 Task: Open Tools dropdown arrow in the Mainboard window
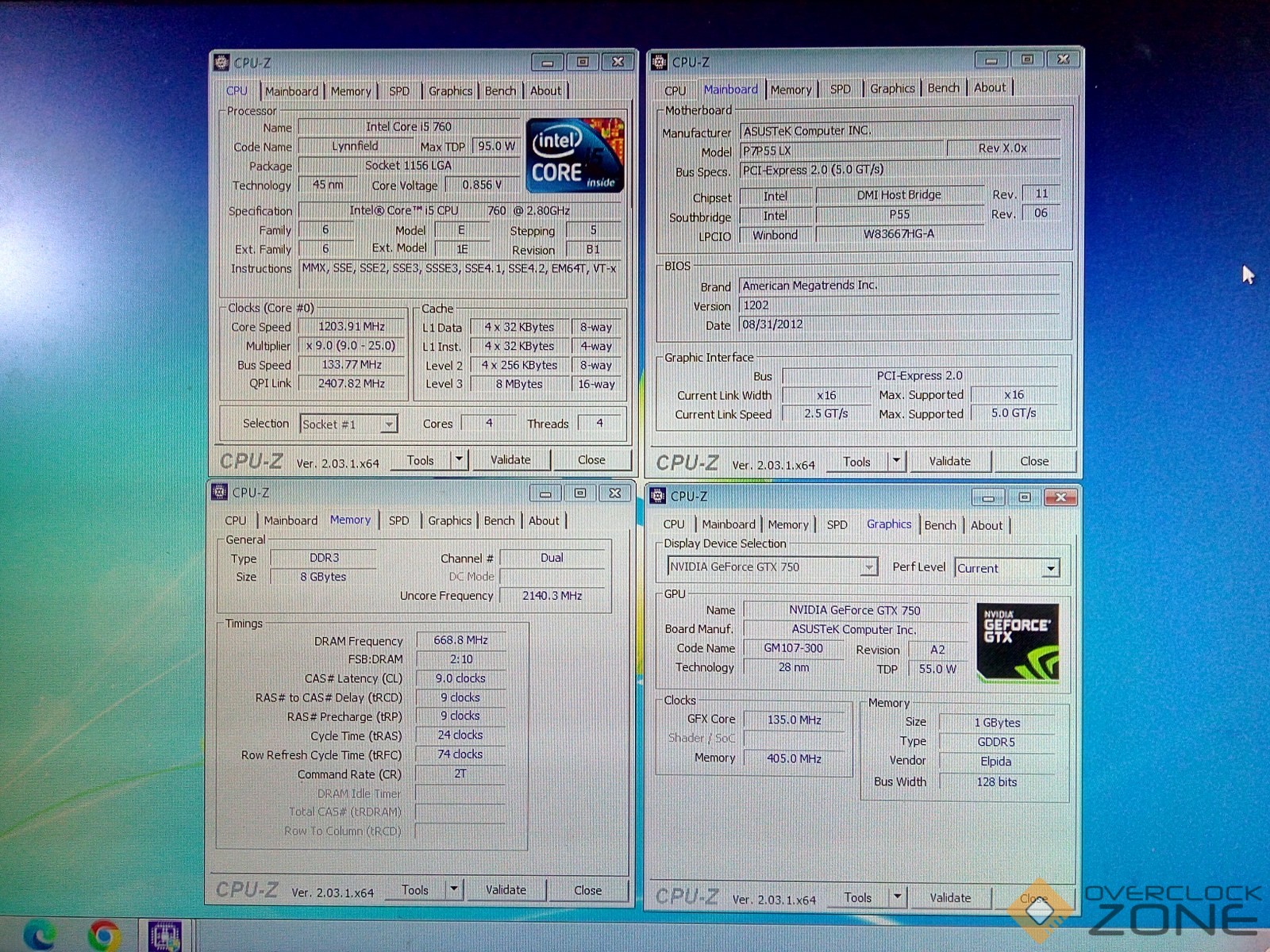(x=896, y=460)
